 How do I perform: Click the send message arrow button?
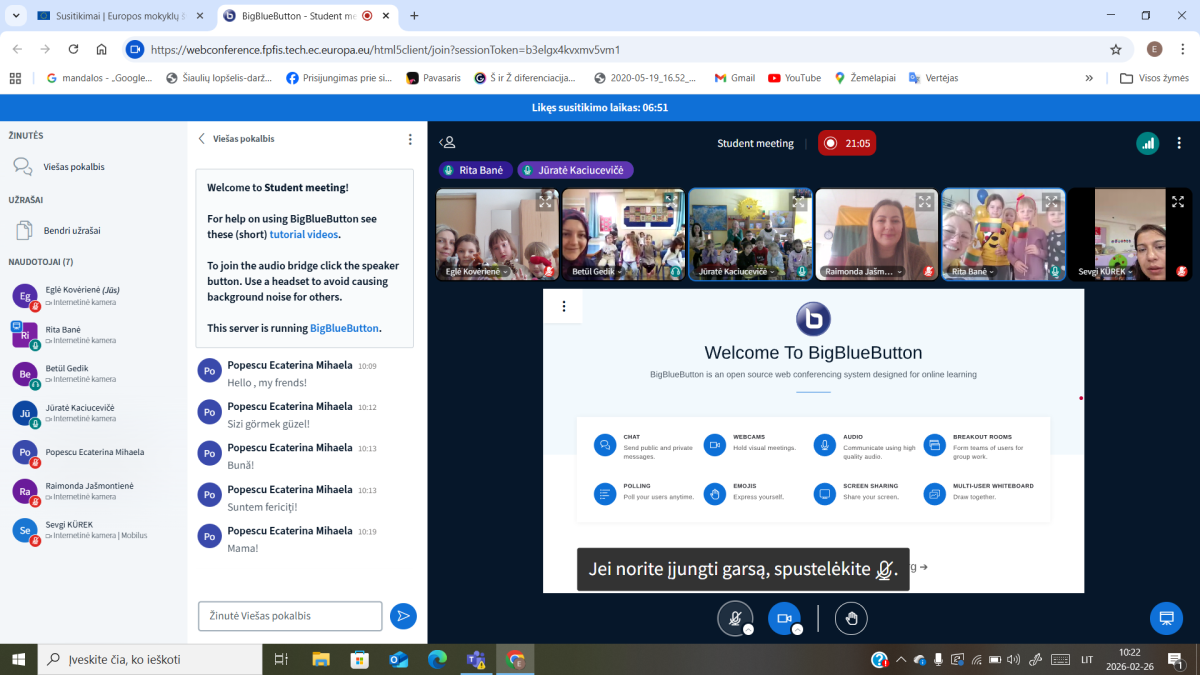pos(403,616)
